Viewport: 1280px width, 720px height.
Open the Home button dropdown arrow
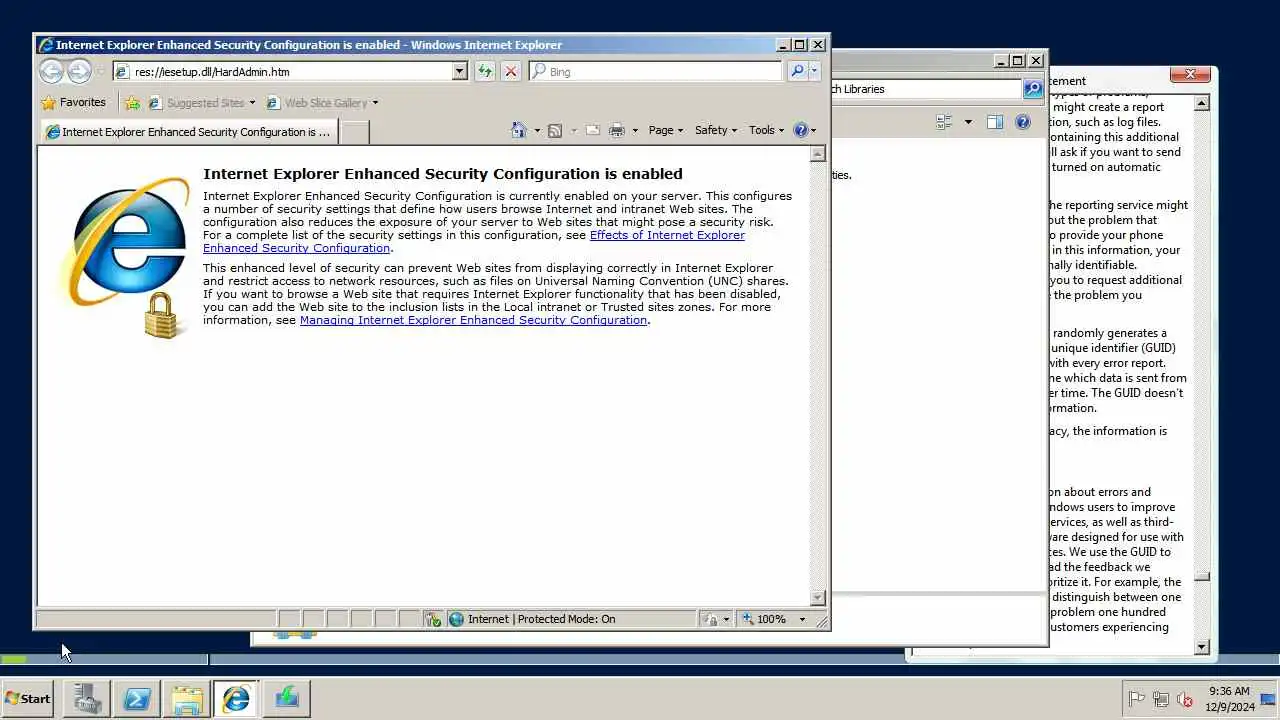(537, 130)
